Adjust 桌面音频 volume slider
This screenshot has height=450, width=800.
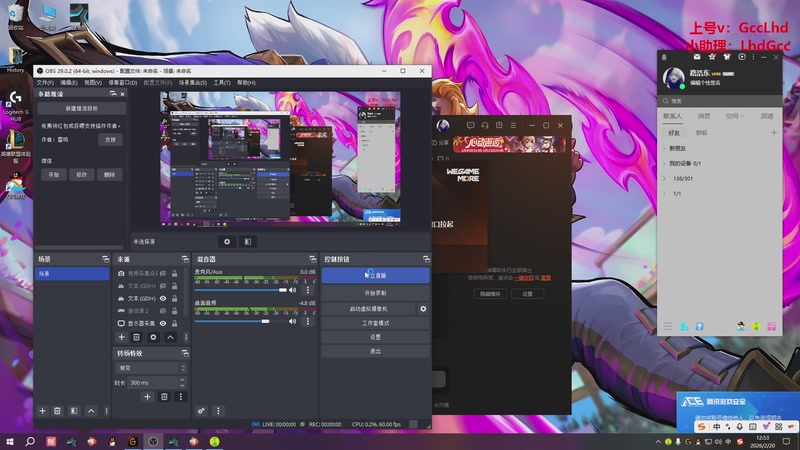coord(241,321)
